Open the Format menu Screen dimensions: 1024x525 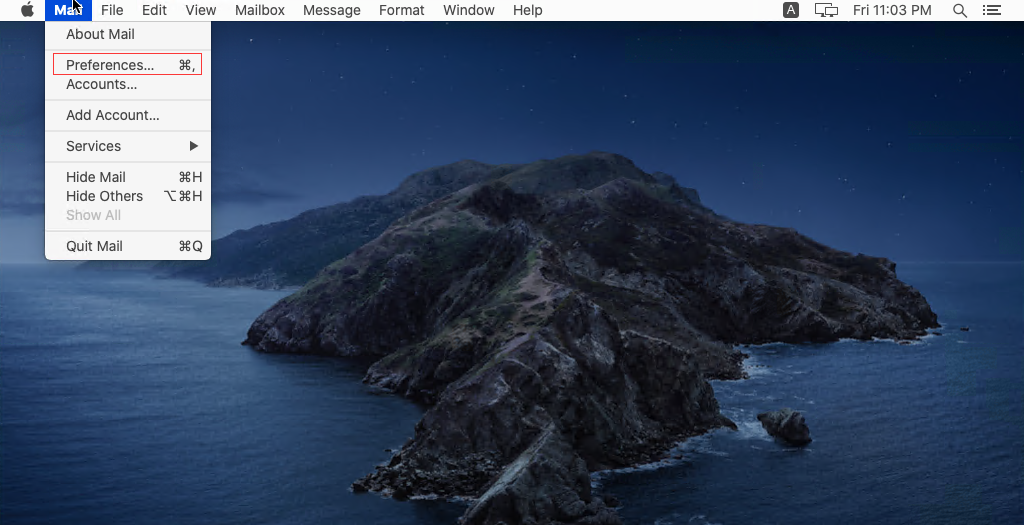click(x=402, y=10)
